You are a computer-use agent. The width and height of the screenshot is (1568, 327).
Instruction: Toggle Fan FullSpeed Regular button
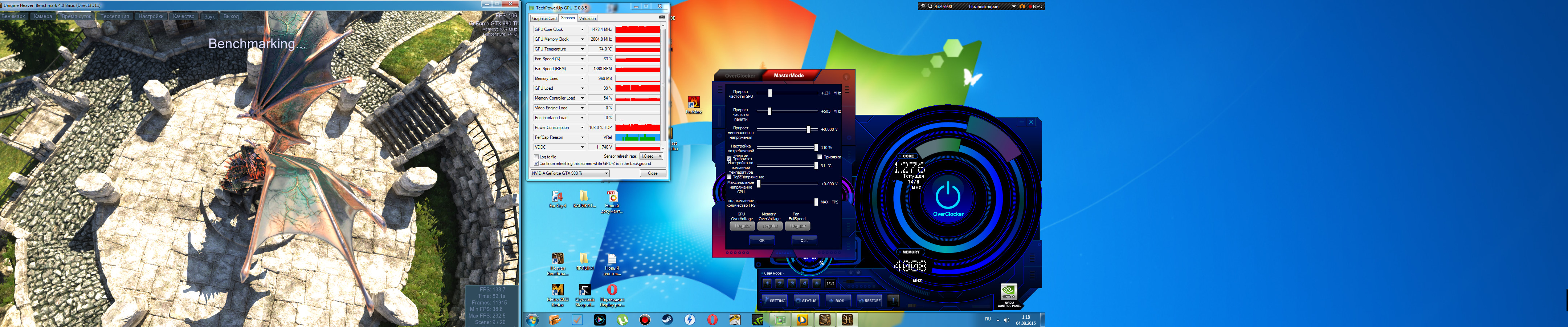pos(797,226)
